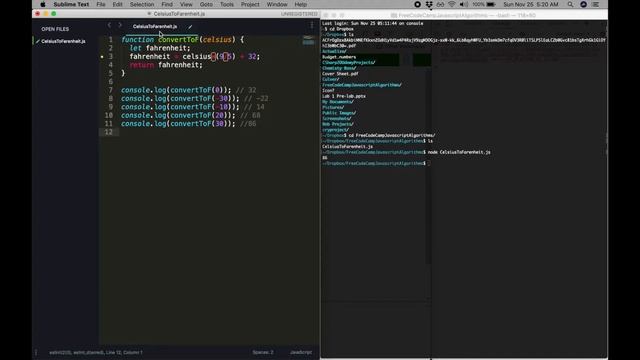Viewport: 640px width, 360px height.
Task: Open the Edit menu
Action: pos(118,4)
